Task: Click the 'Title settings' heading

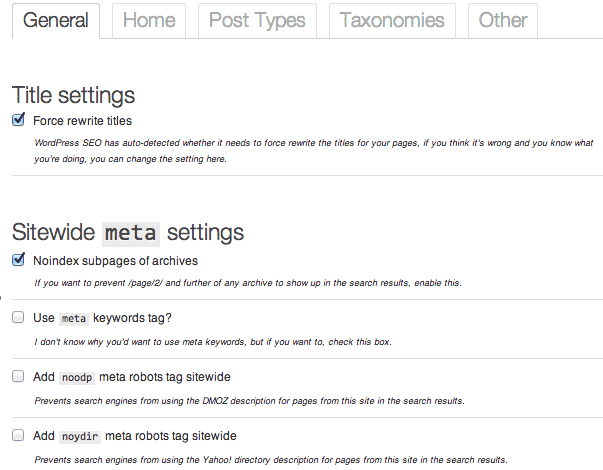Action: click(73, 95)
